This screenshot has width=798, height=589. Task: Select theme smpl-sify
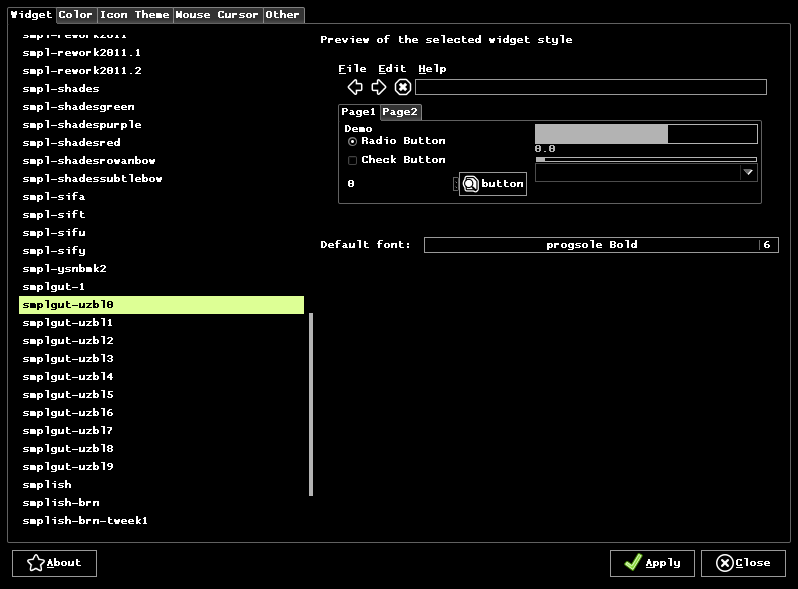pyautogui.click(x=161, y=251)
